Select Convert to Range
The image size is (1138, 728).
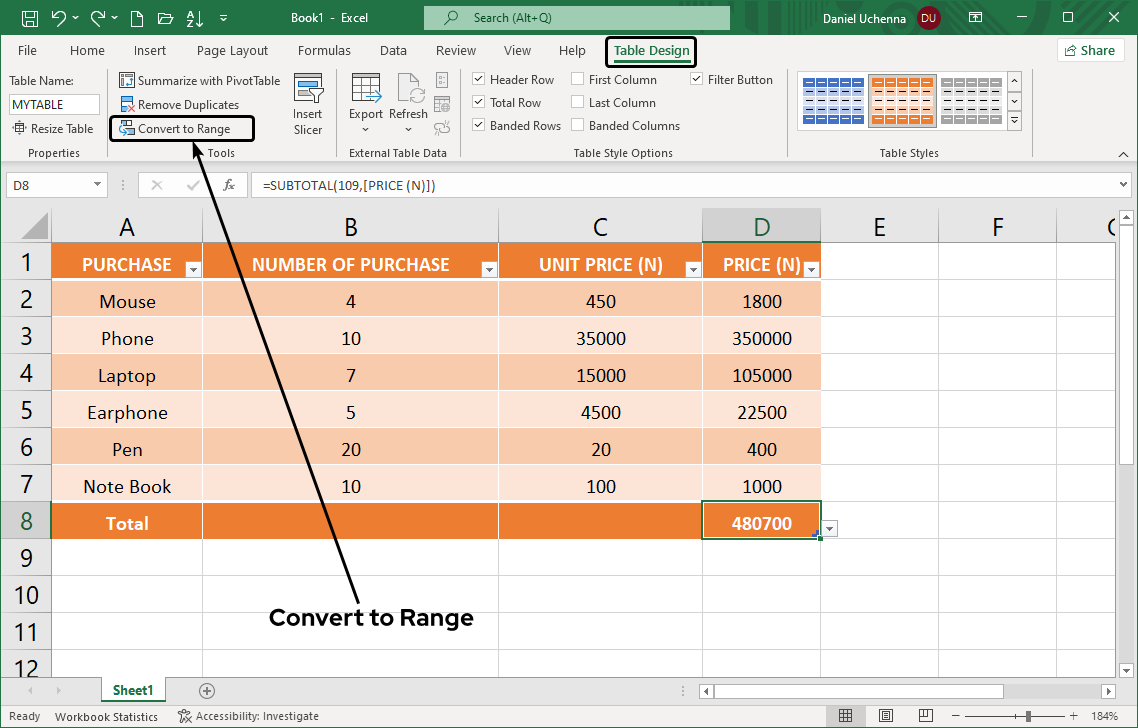coord(181,128)
